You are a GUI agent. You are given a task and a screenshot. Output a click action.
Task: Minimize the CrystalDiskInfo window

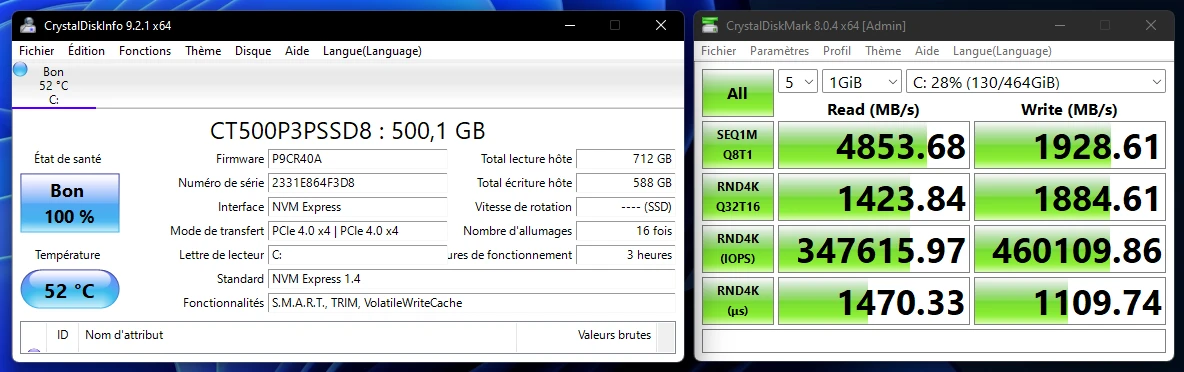pyautogui.click(x=569, y=25)
